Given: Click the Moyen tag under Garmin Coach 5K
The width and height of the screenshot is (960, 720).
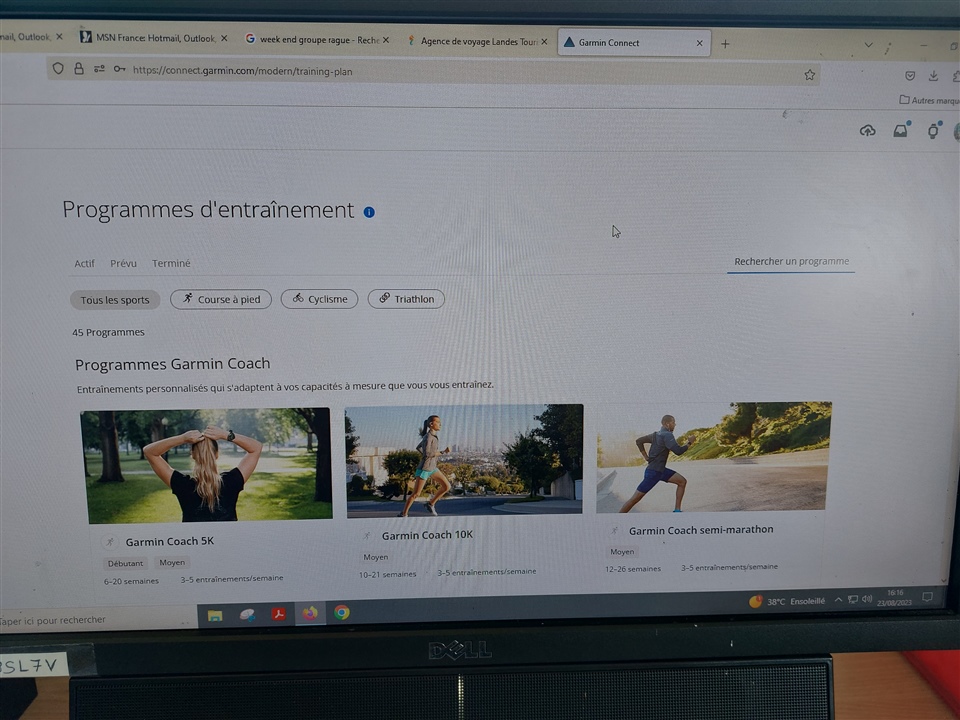Looking at the screenshot, I should (x=172, y=562).
